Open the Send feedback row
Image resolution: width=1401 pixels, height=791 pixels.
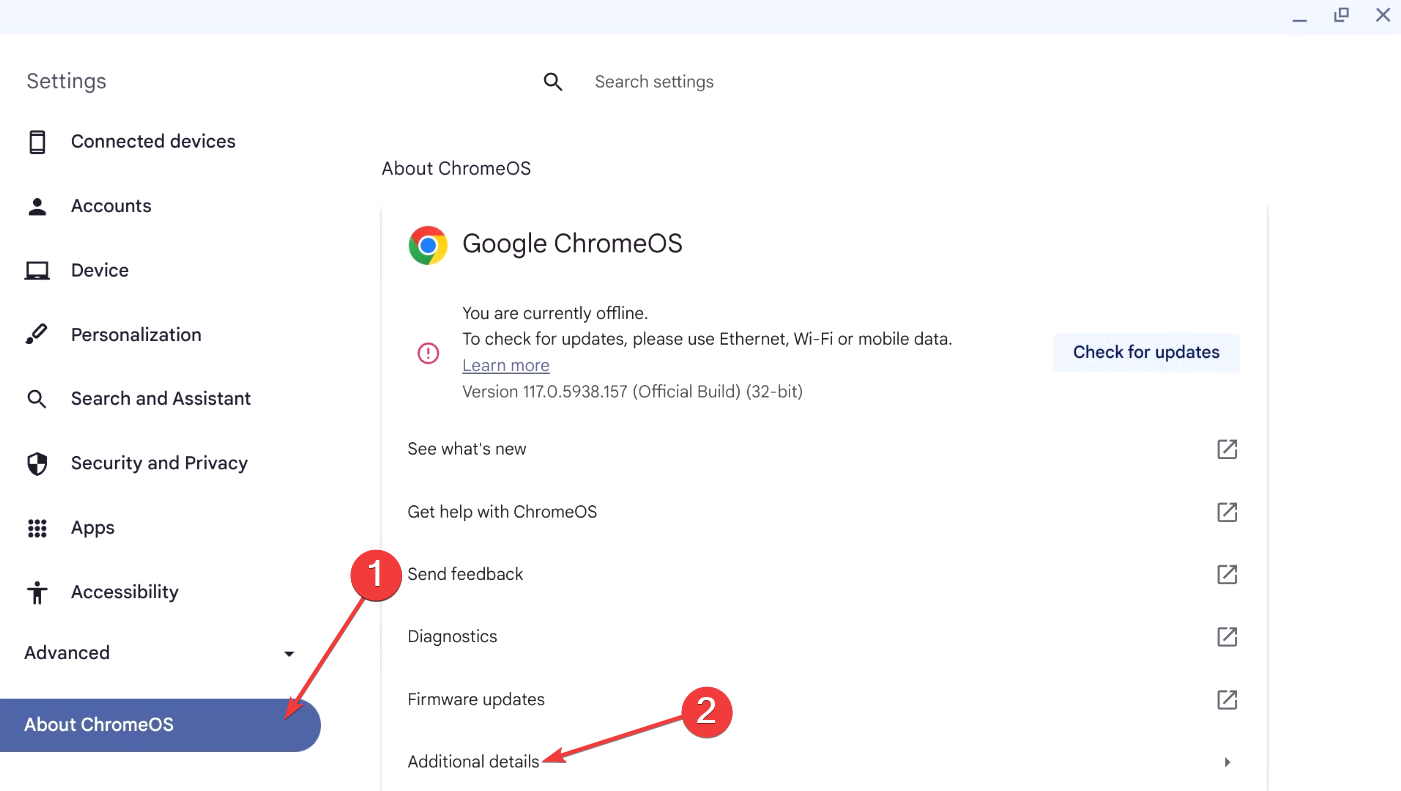(x=823, y=574)
